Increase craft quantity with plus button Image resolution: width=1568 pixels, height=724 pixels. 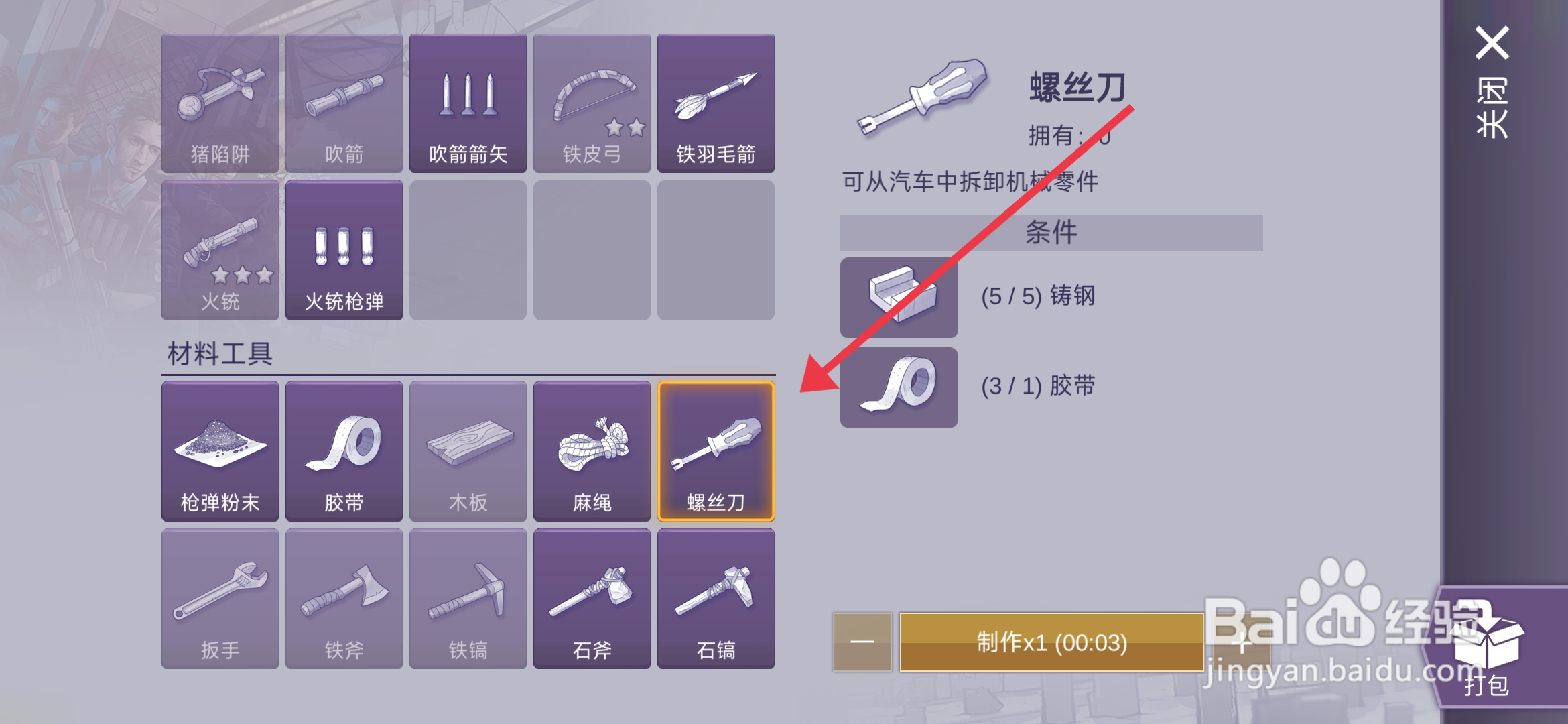1241,642
